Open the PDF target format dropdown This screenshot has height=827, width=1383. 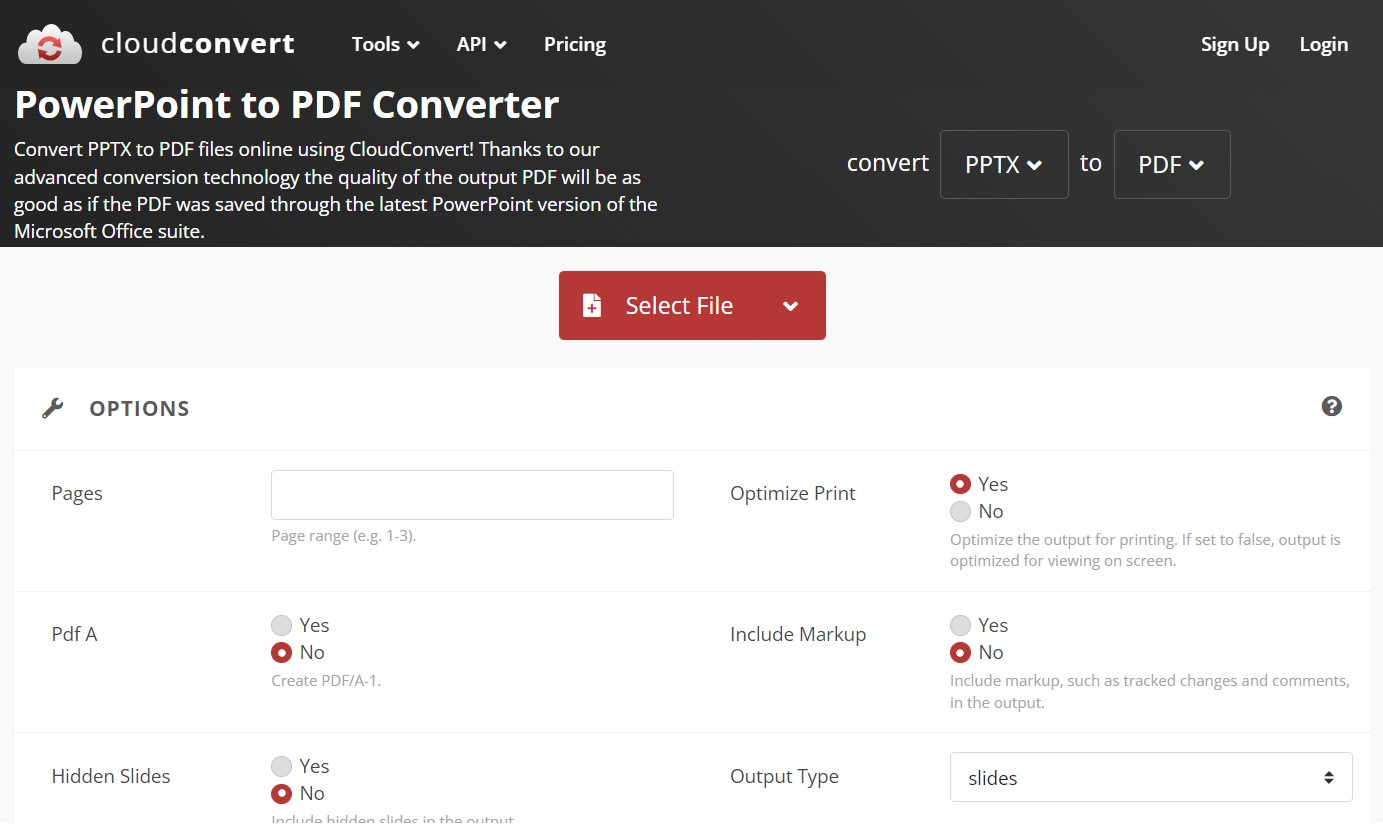[x=1172, y=164]
